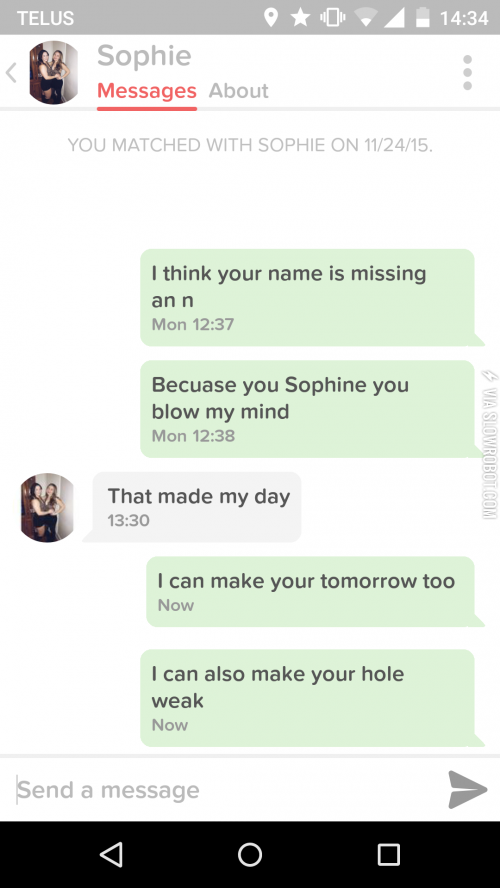
Task: Tap the vibrate mode status icon
Action: tap(332, 18)
